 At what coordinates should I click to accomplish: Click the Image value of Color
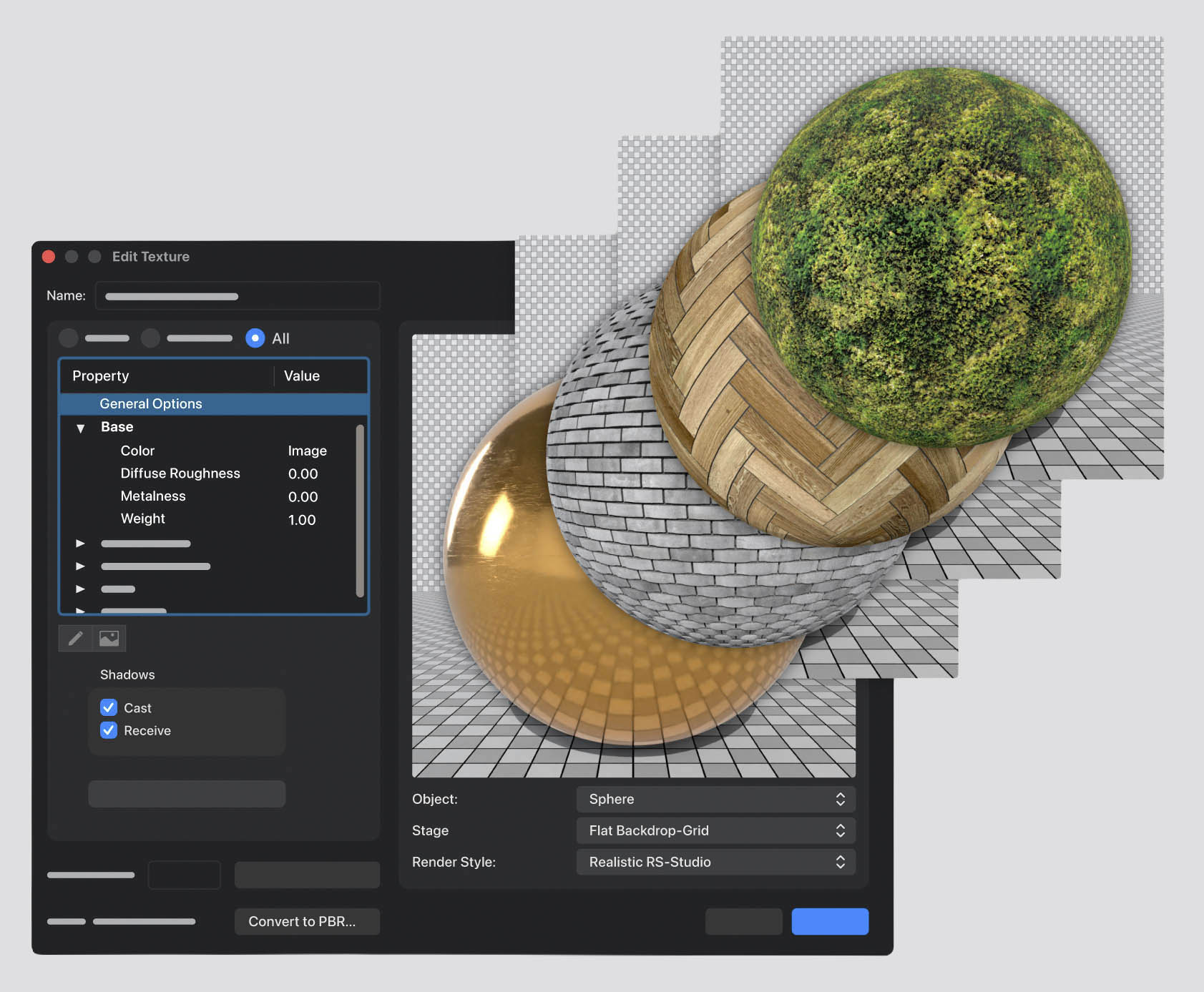click(308, 451)
